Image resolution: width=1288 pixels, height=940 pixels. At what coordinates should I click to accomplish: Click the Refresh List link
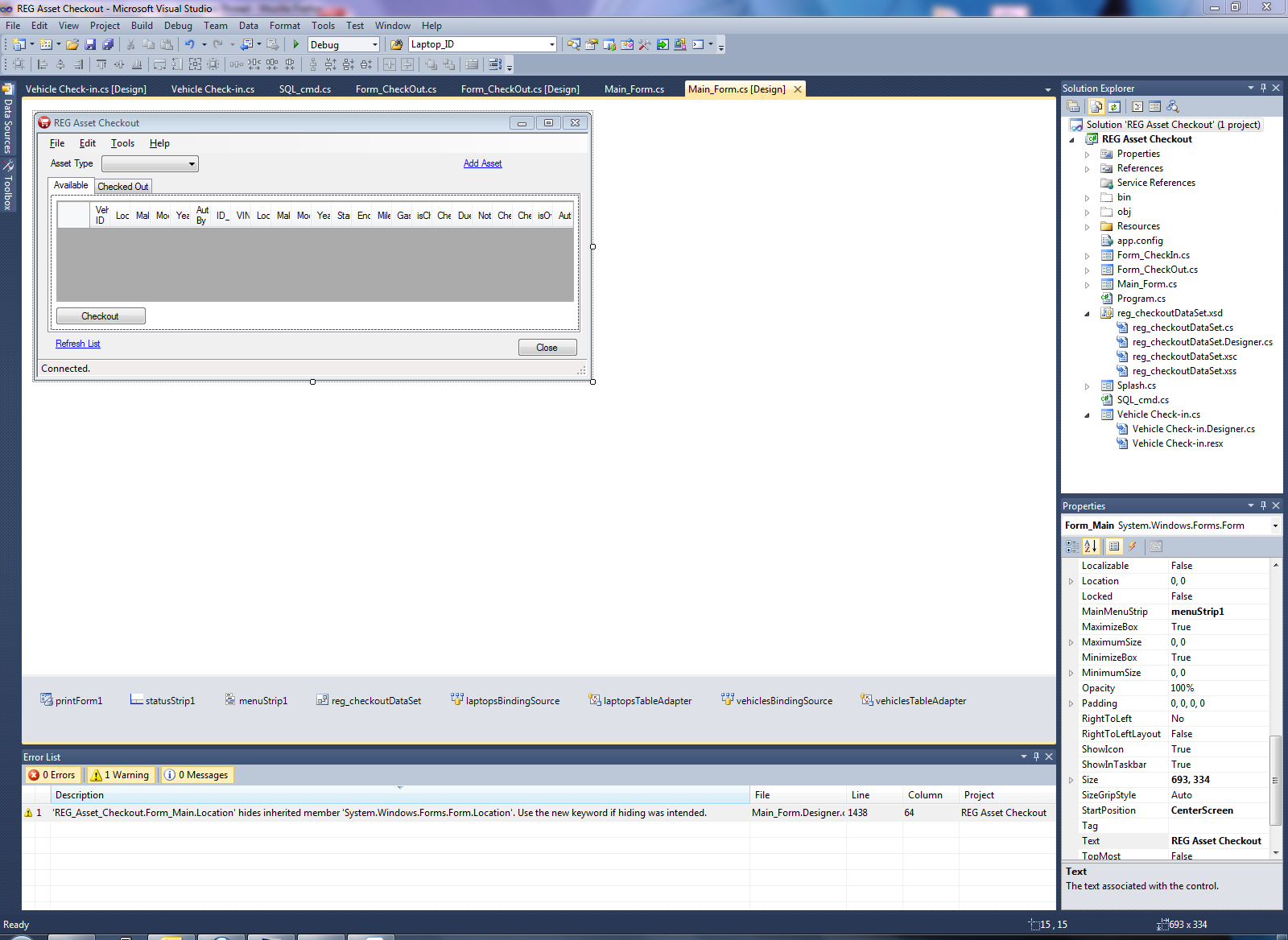coord(78,344)
